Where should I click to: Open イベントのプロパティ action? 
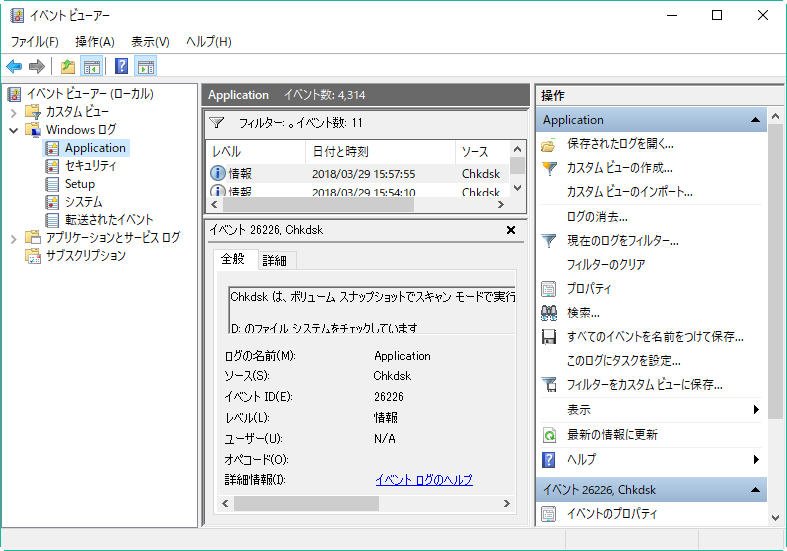click(612, 513)
